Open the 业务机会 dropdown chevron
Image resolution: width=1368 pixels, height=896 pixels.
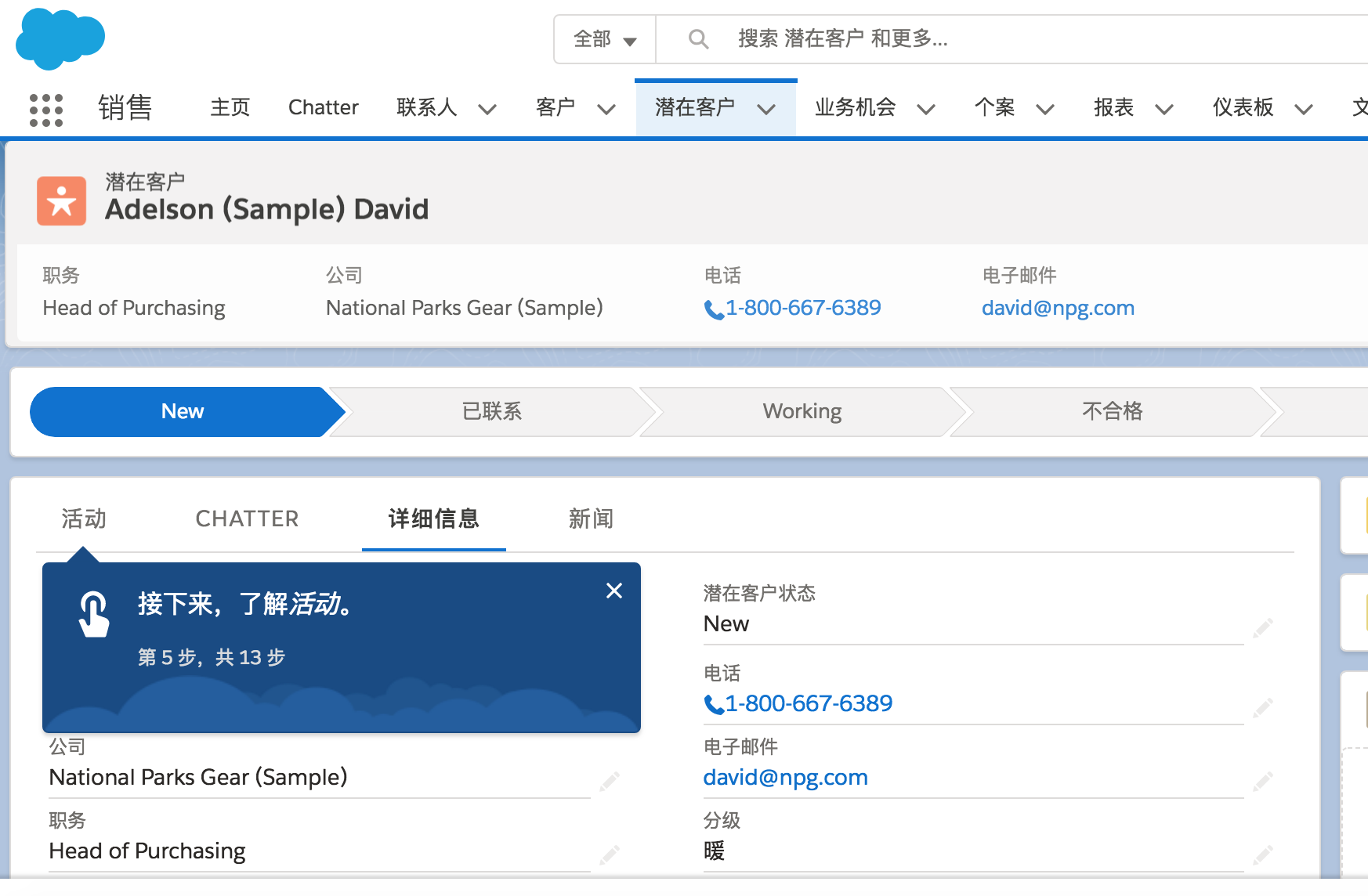[x=926, y=109]
